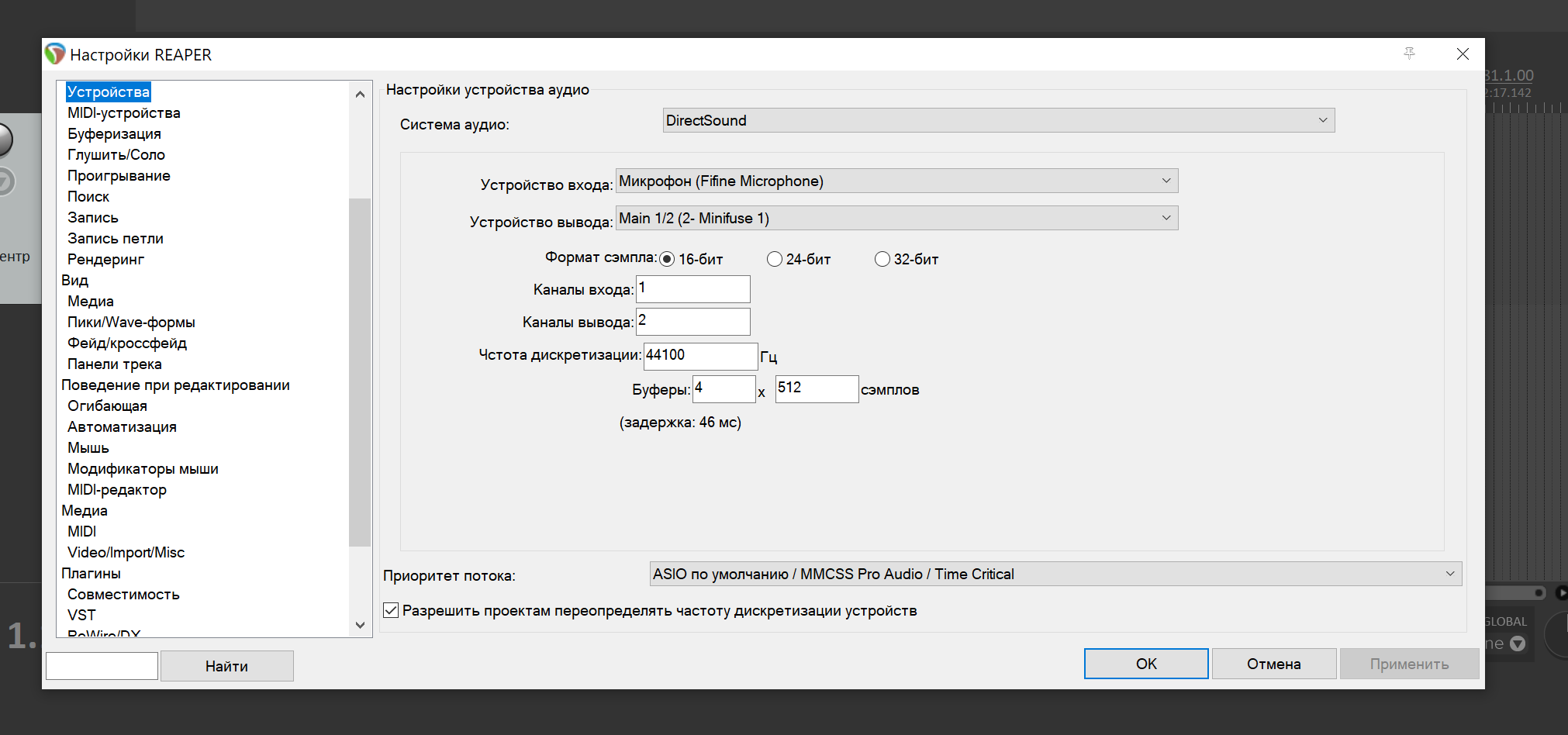Open Пики/Wave-формы settings page

(x=131, y=323)
